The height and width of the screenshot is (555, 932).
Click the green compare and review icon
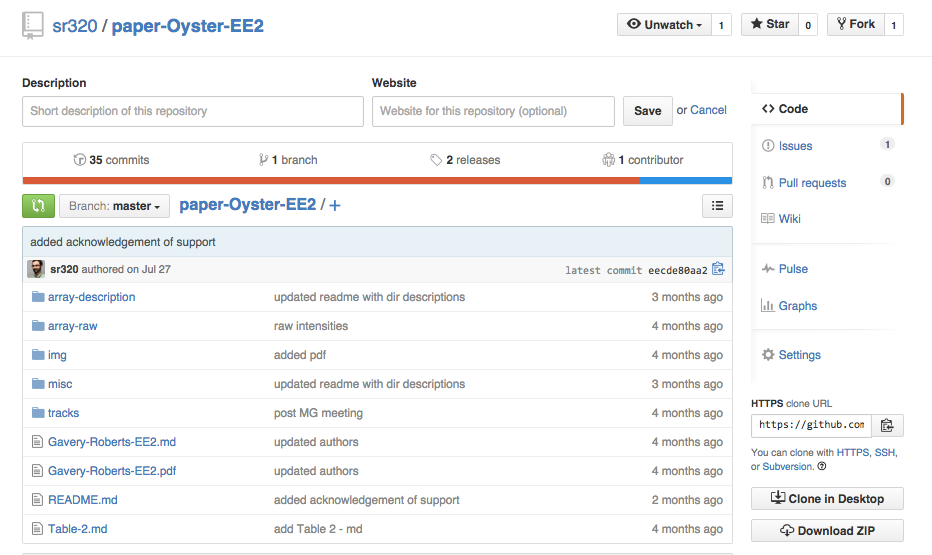tap(38, 206)
